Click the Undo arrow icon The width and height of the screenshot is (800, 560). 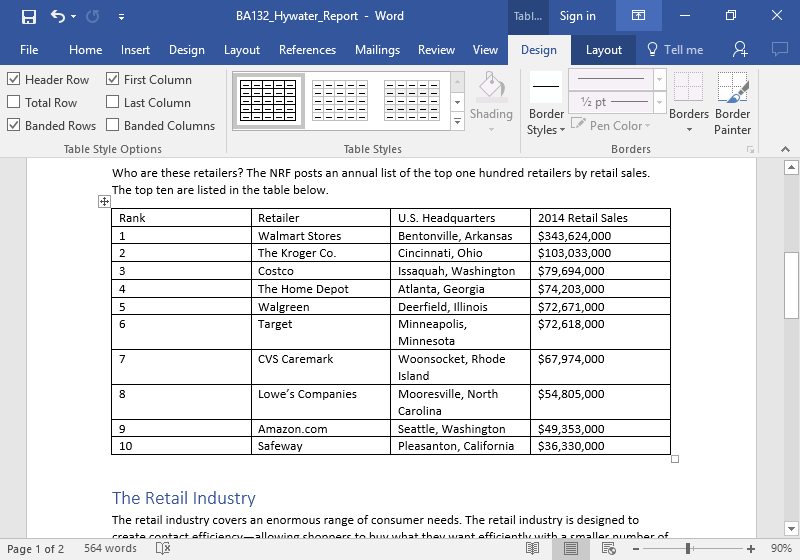click(58, 16)
